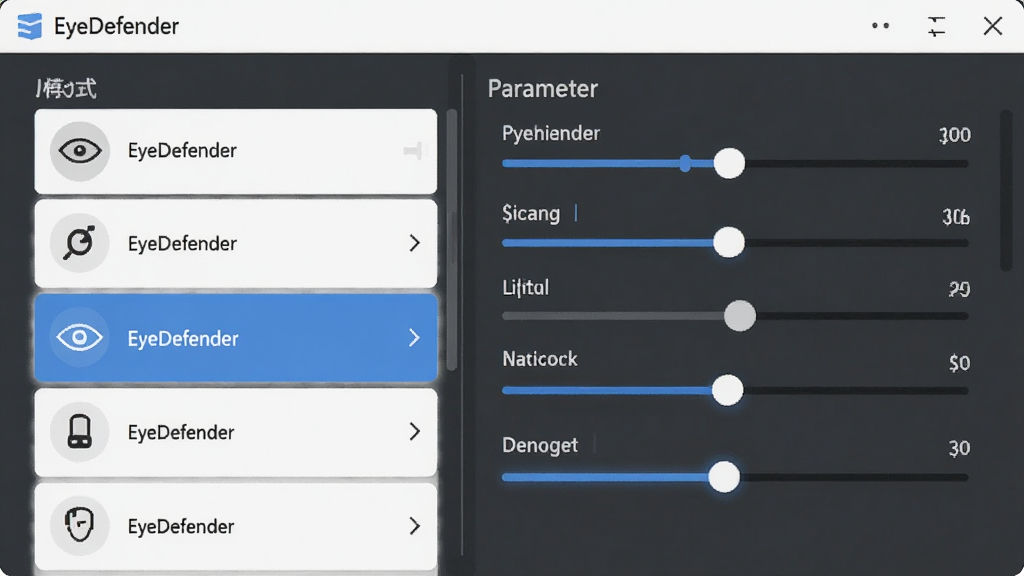Click the Naticock value $0
The width and height of the screenshot is (1024, 576).
click(x=959, y=362)
